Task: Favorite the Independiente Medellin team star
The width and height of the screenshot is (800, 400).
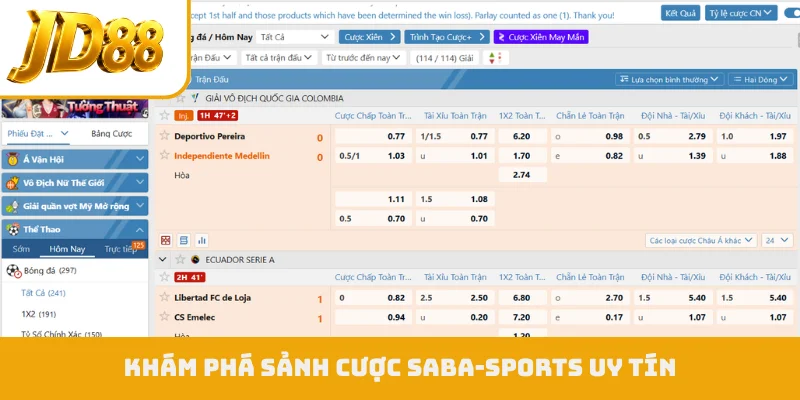Action: tap(164, 155)
